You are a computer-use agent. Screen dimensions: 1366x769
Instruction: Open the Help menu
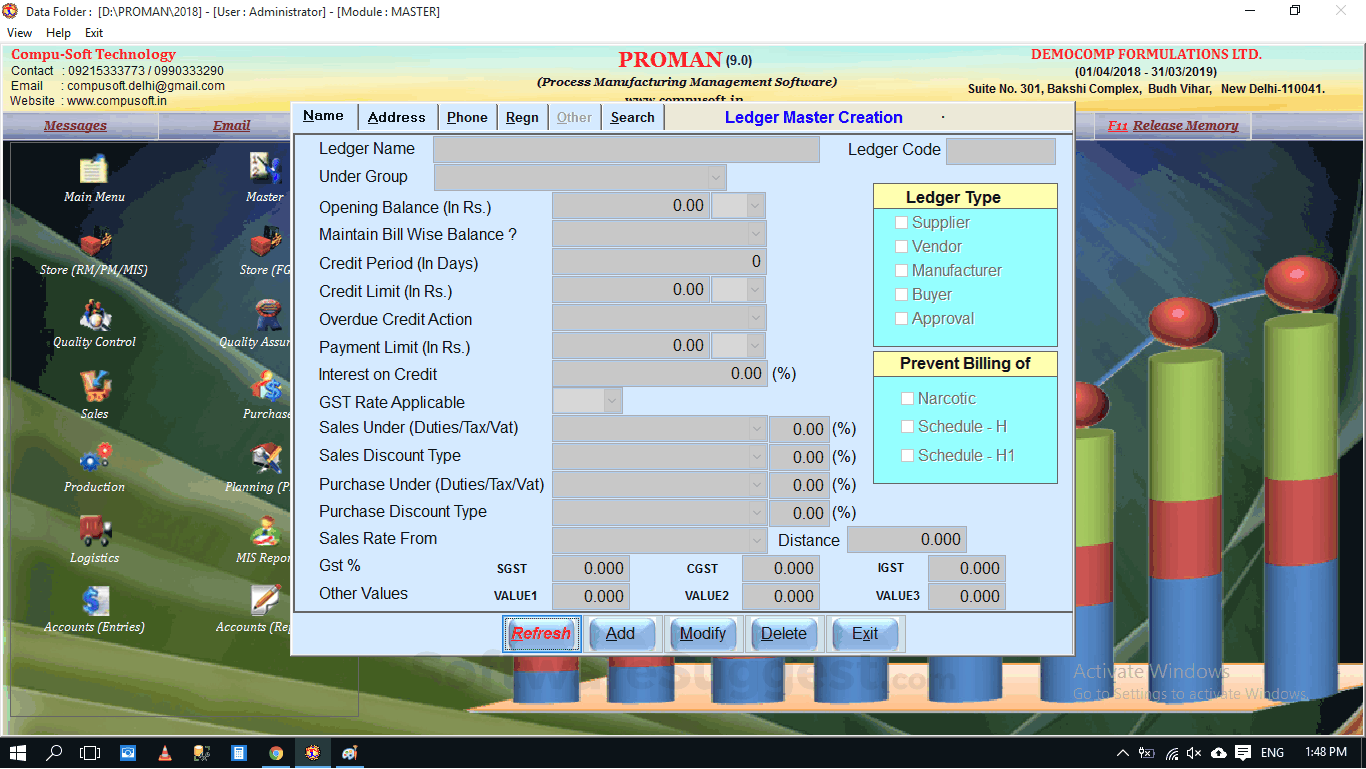(x=58, y=32)
